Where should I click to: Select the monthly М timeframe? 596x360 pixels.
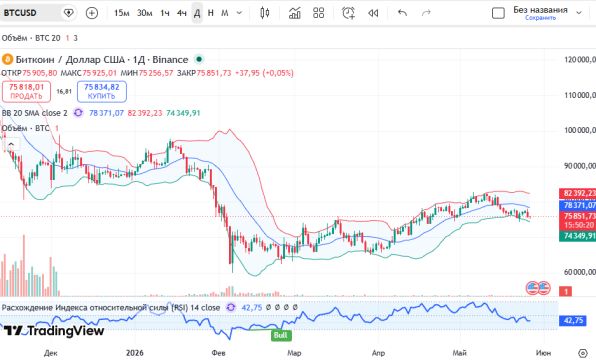(225, 13)
